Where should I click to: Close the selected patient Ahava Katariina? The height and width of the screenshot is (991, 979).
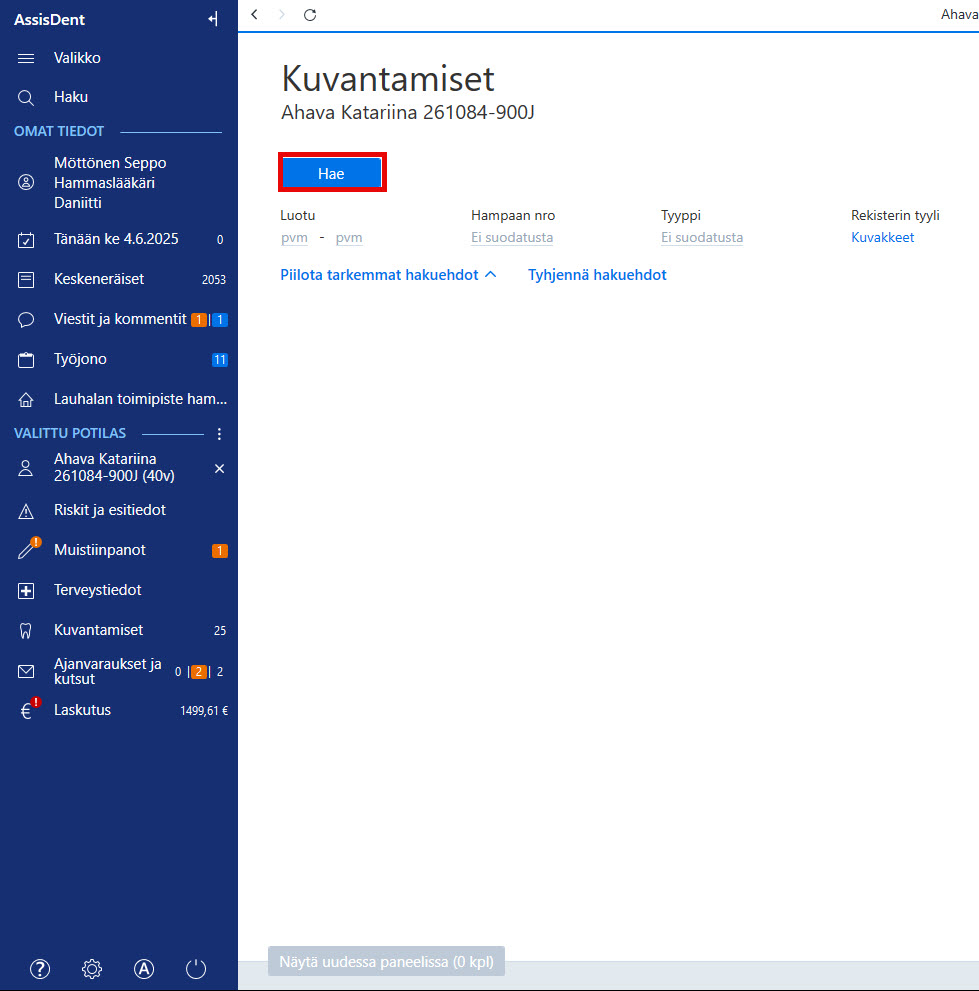[219, 468]
